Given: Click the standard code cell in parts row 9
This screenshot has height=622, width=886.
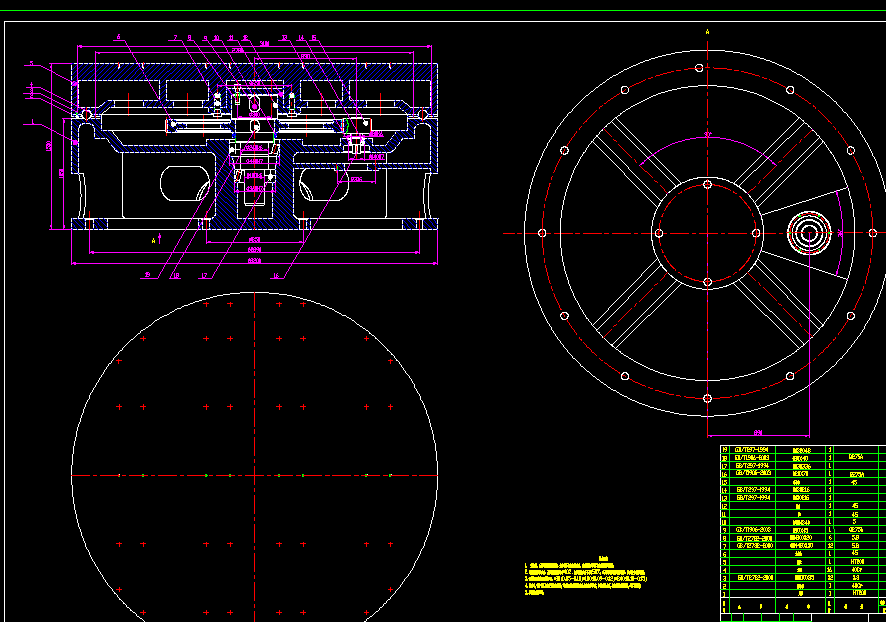Looking at the screenshot, I should click(754, 530).
